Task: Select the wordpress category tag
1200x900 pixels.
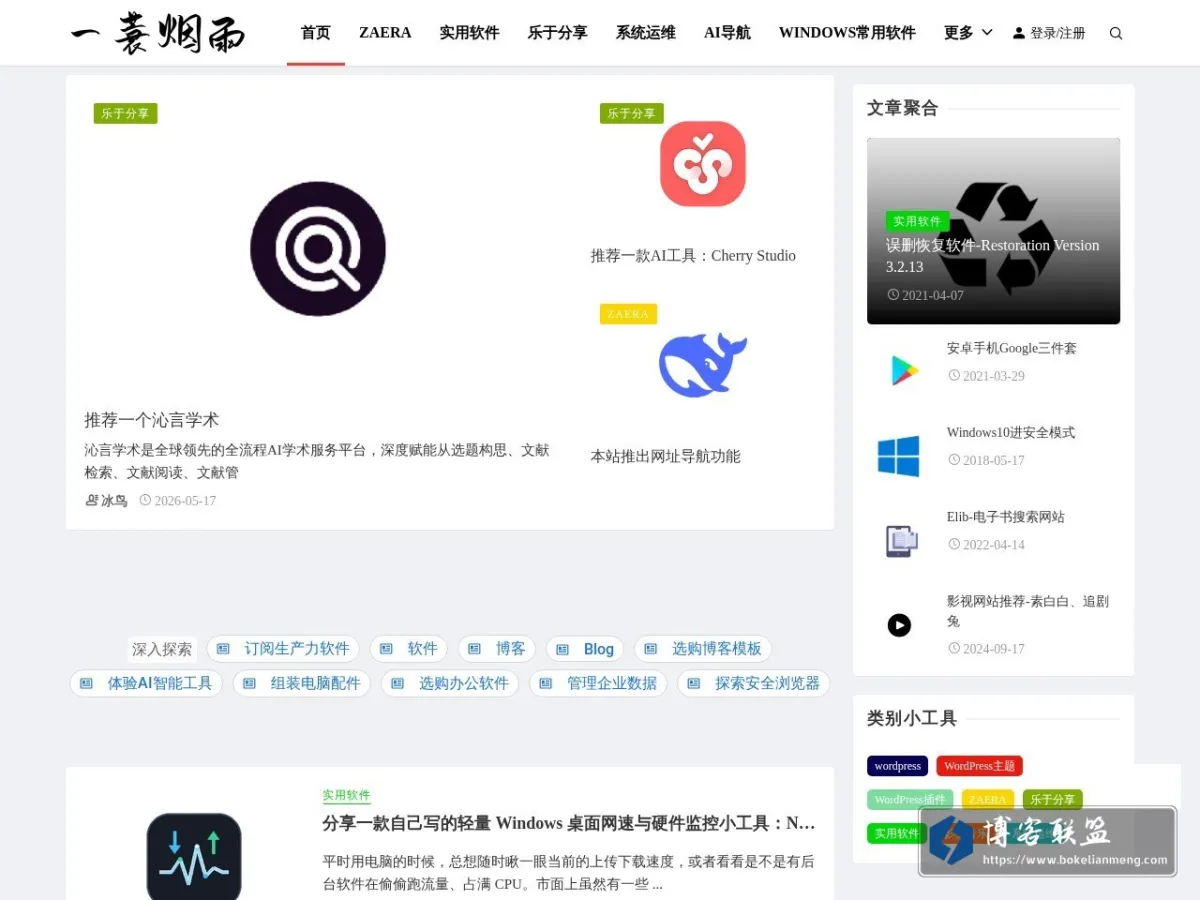Action: pyautogui.click(x=897, y=766)
